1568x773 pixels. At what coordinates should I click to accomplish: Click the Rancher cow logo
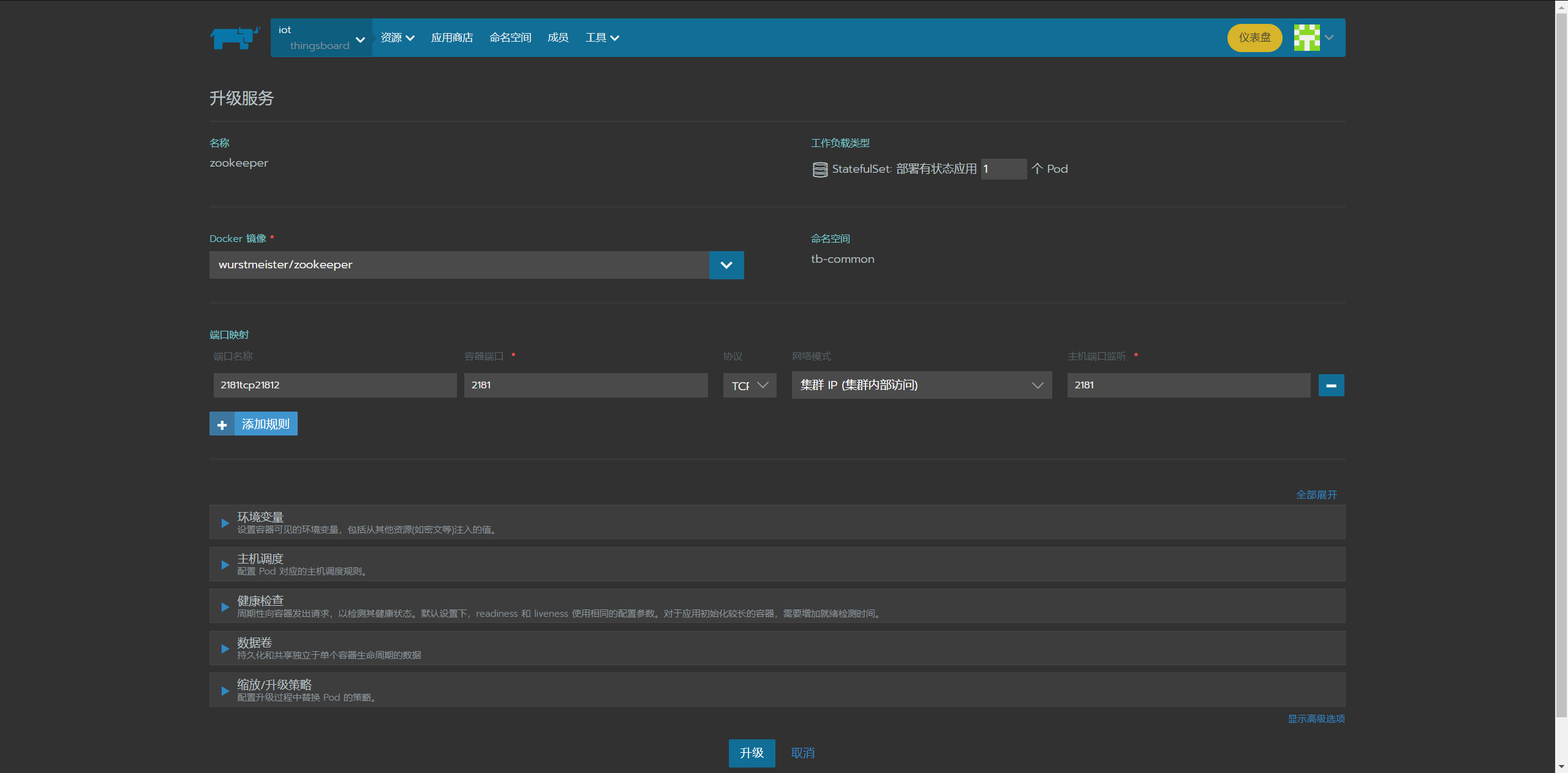pos(235,37)
